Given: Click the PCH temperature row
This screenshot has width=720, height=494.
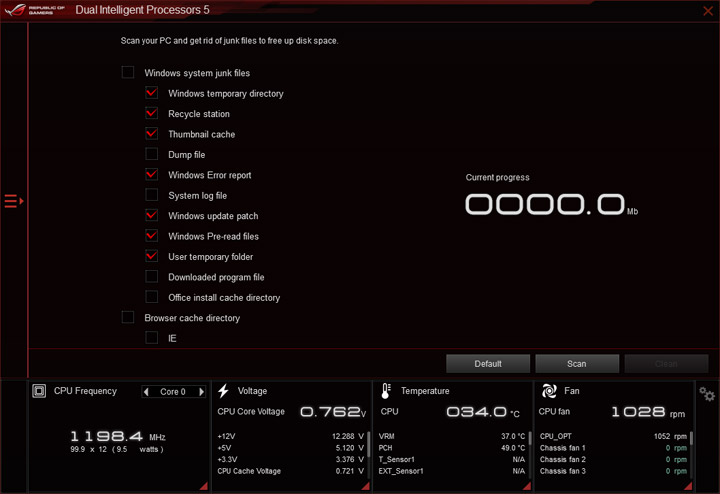Looking at the screenshot, I should (x=452, y=448).
